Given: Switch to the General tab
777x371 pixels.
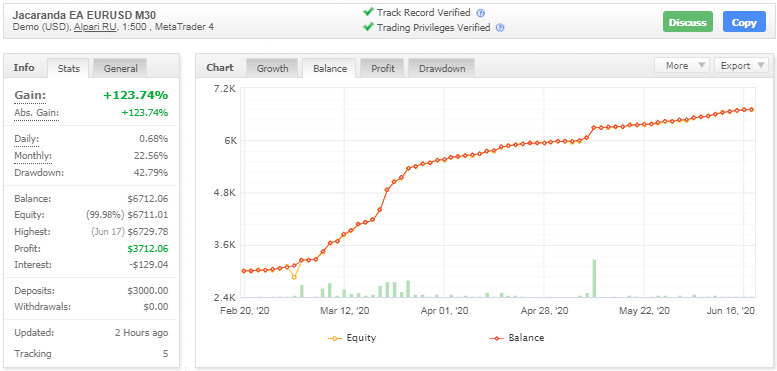Looking at the screenshot, I should 120,68.
